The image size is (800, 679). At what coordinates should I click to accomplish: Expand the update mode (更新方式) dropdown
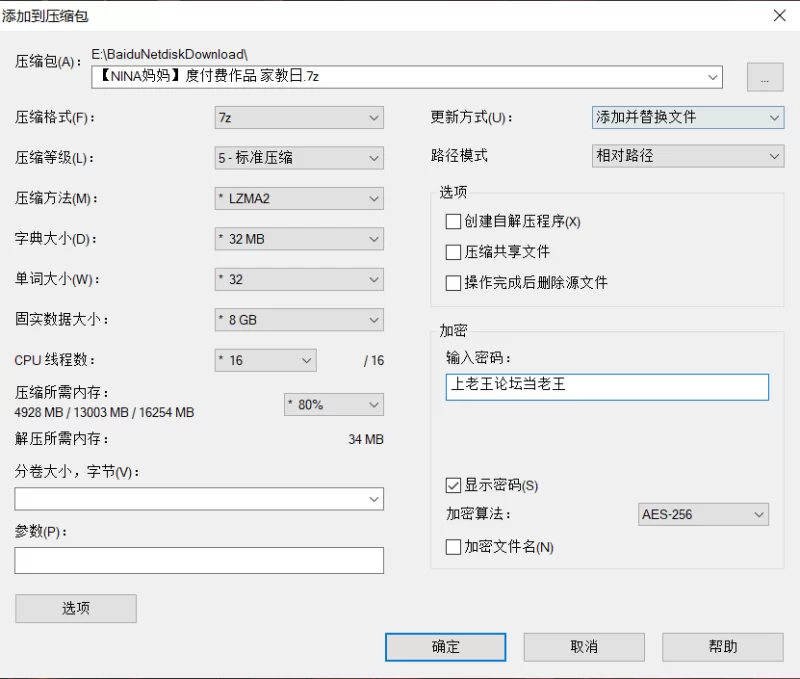(687, 117)
